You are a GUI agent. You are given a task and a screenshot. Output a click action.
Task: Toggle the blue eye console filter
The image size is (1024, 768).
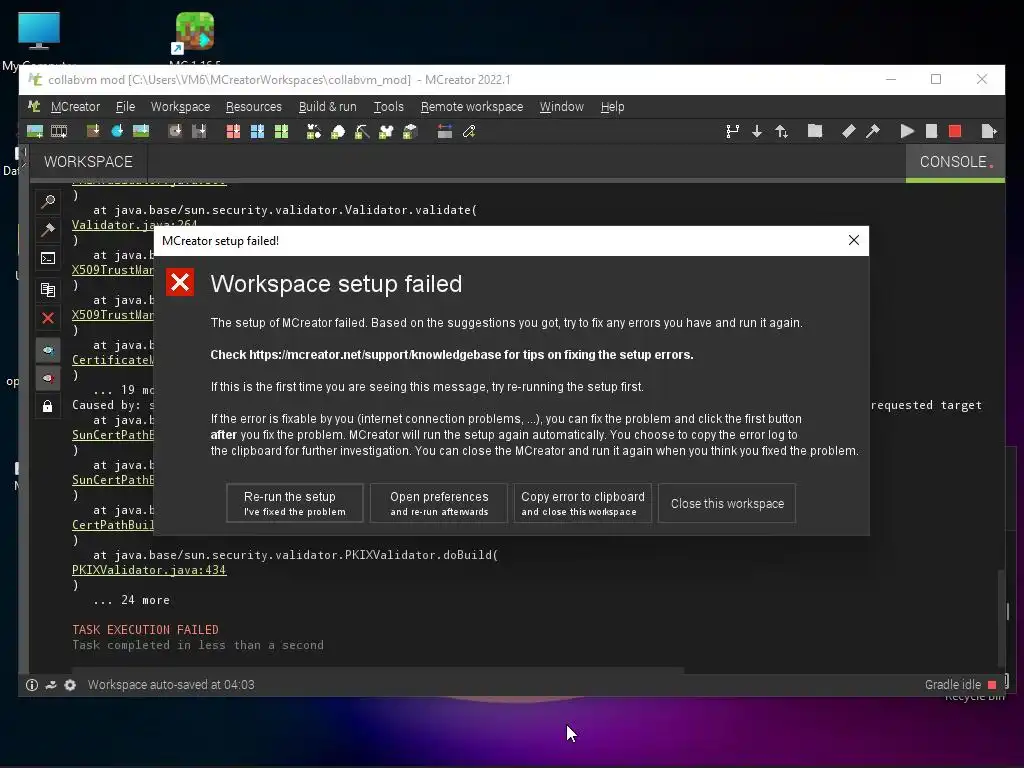pos(48,350)
